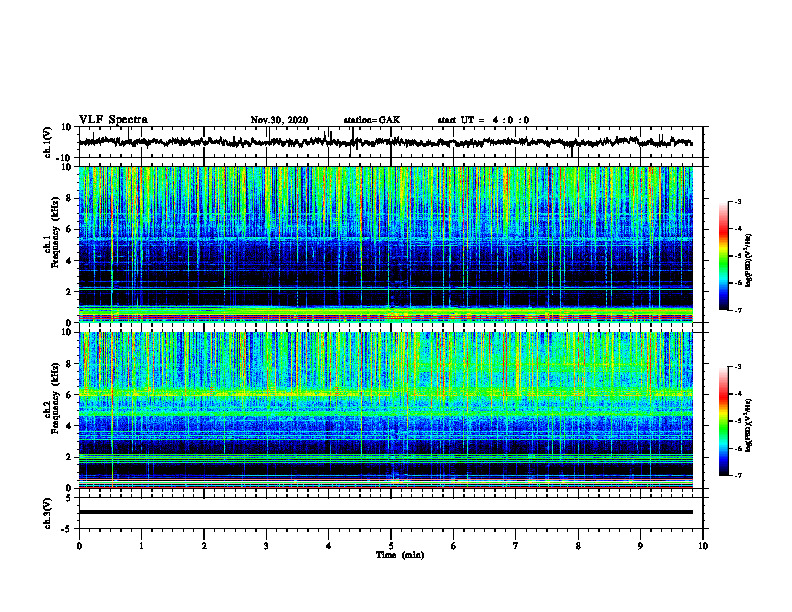This screenshot has width=792, height=612.
Task: Click the 'Time (min)' x-axis label
Action: [400, 555]
